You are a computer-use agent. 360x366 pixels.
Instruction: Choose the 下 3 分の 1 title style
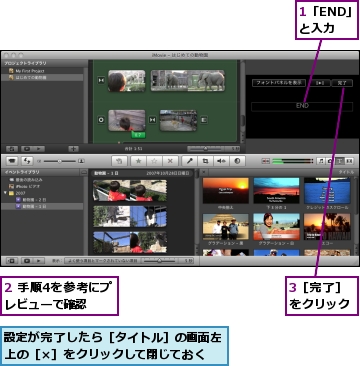276,190
